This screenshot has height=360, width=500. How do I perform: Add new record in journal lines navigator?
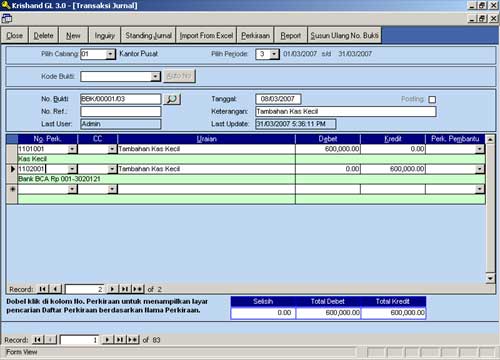click(x=138, y=289)
